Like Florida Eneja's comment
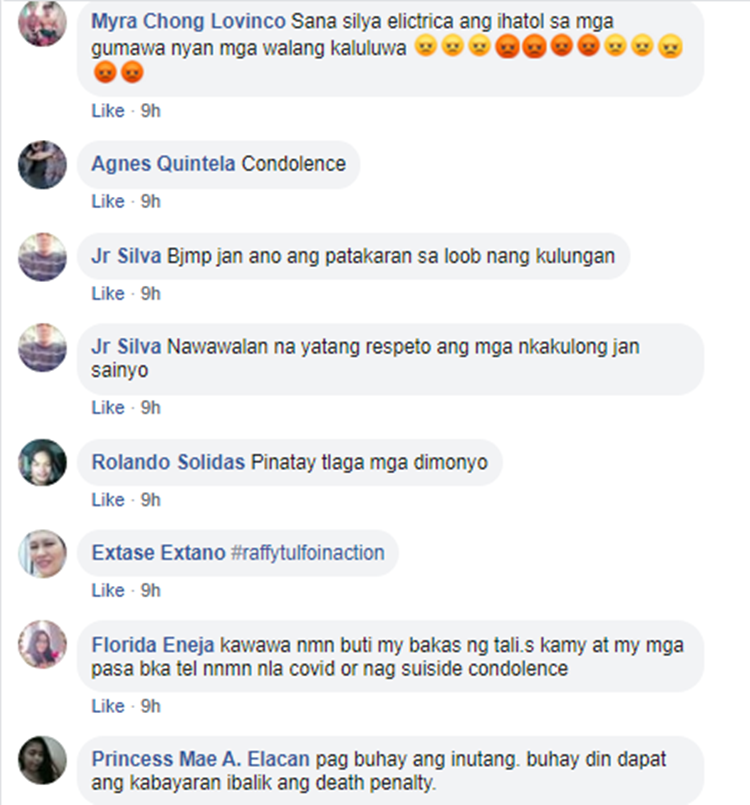The image size is (750, 805). [x=108, y=706]
